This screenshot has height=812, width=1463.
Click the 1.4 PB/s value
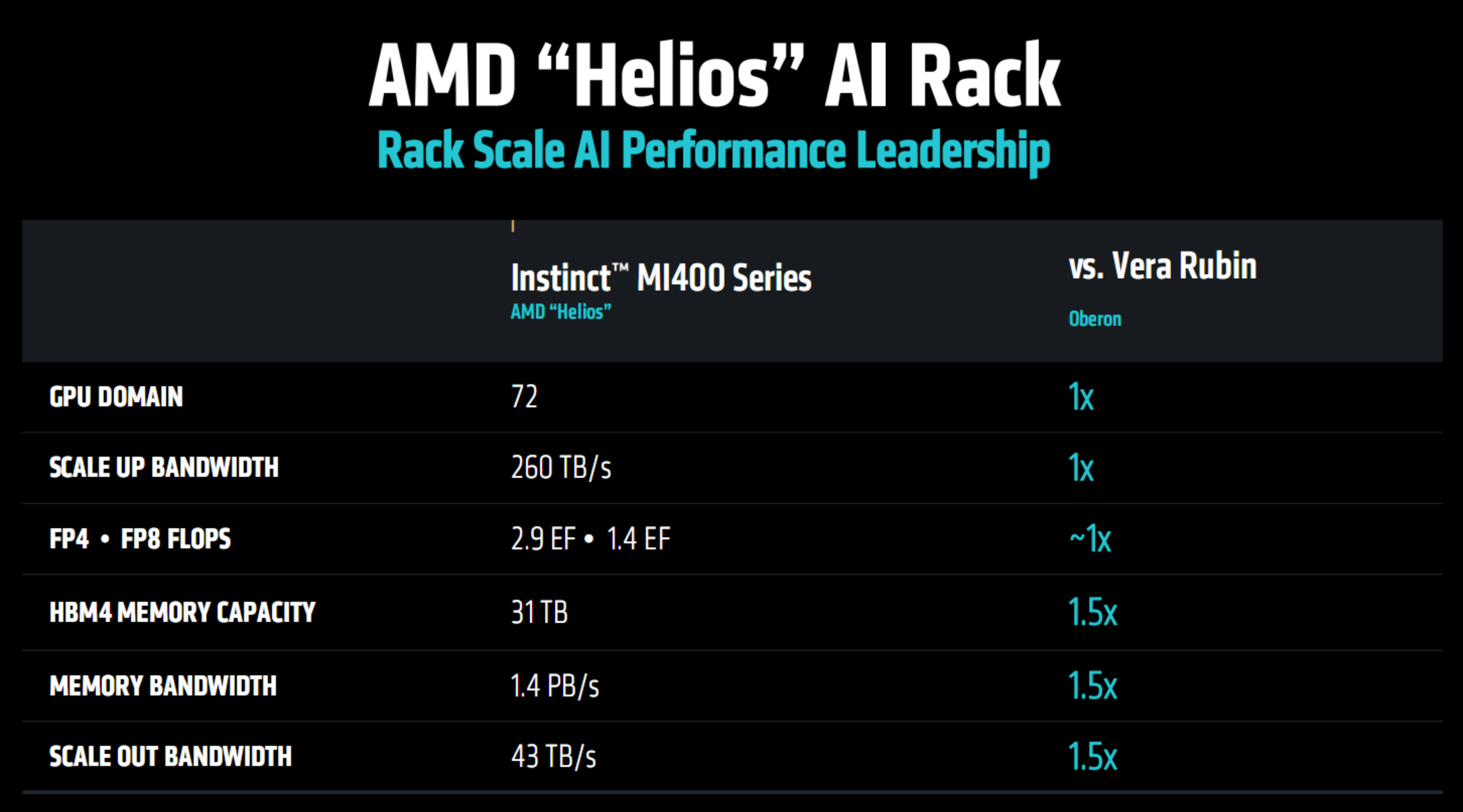[x=555, y=686]
